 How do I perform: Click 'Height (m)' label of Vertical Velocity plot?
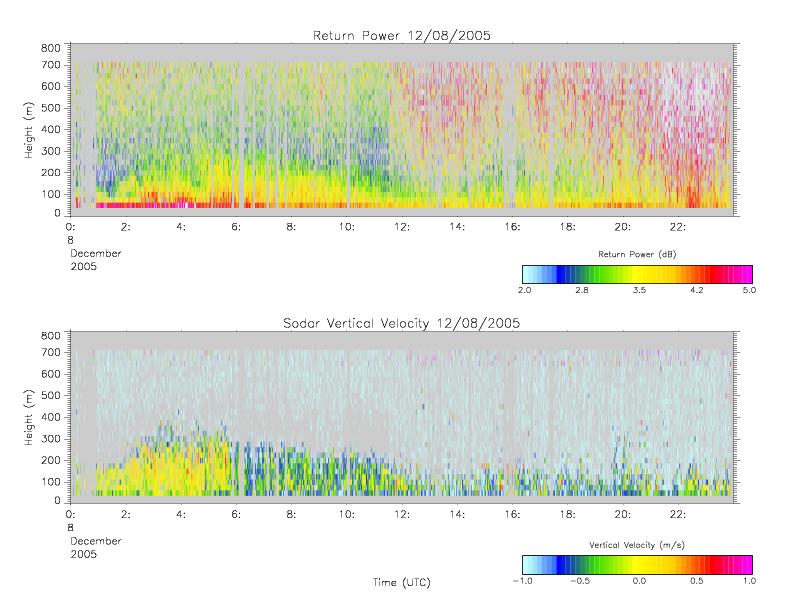29,417
